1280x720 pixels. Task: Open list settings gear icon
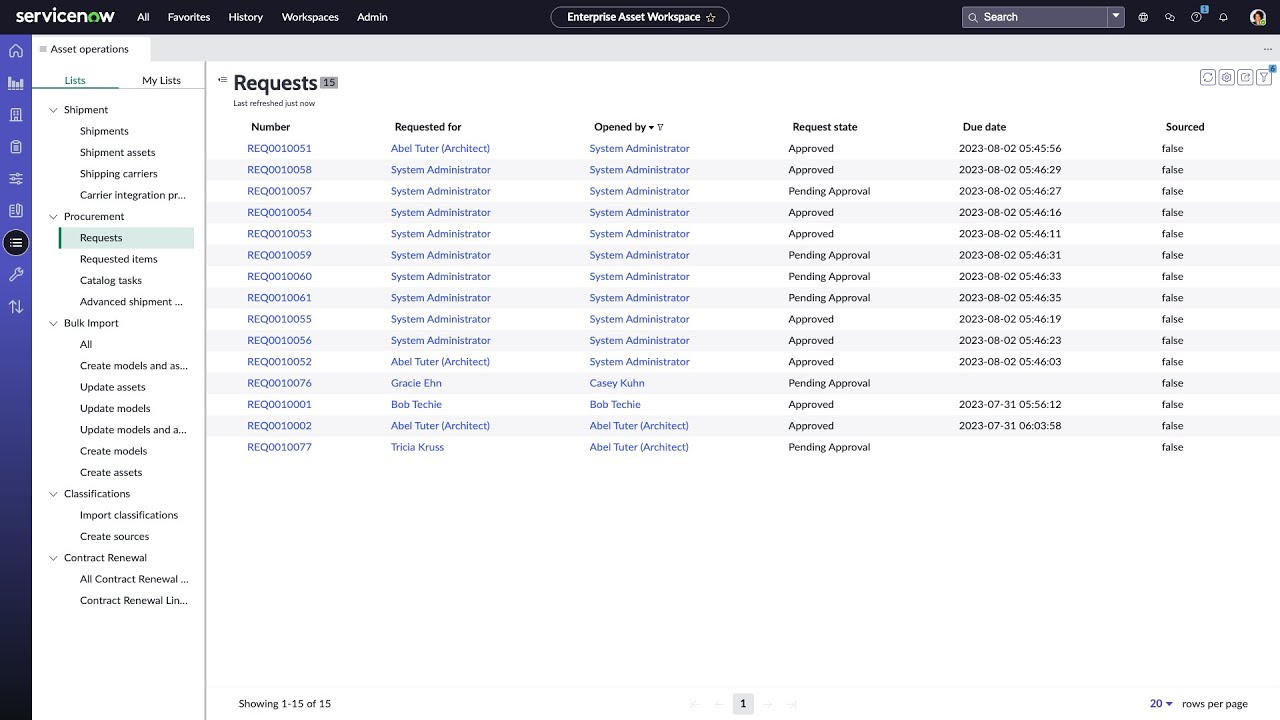[x=1227, y=77]
